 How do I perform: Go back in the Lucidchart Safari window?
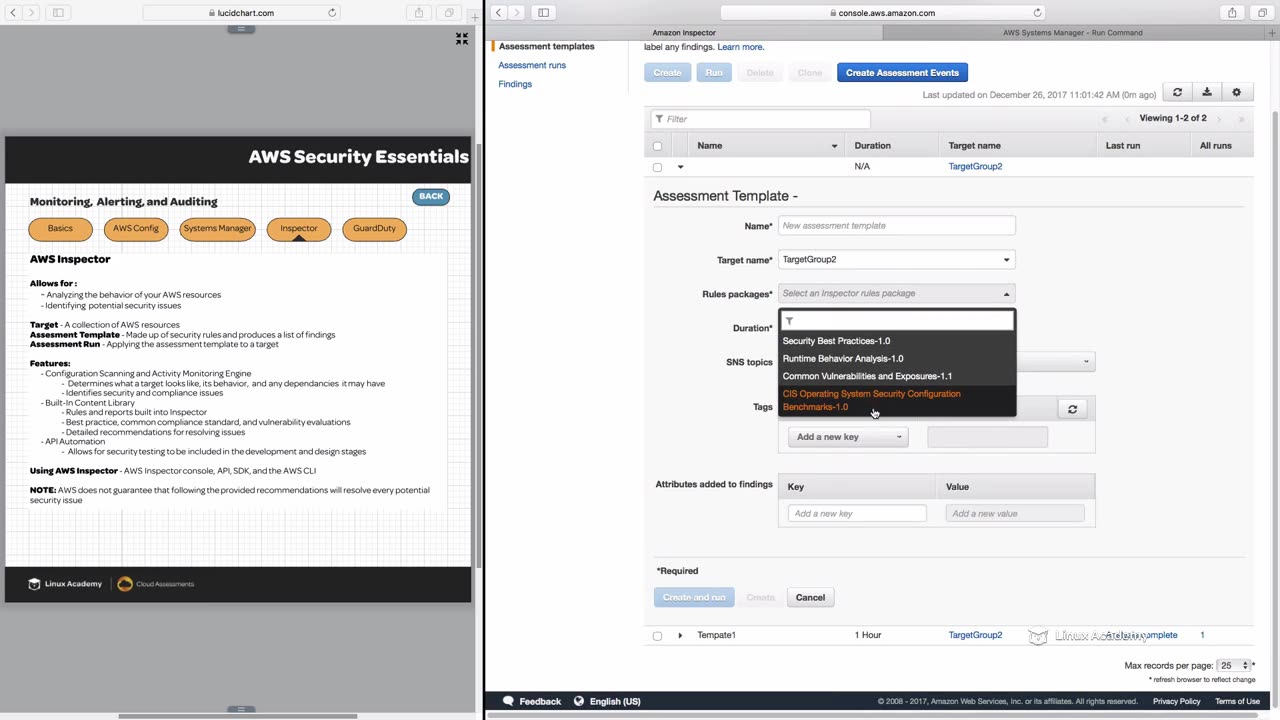coord(11,13)
